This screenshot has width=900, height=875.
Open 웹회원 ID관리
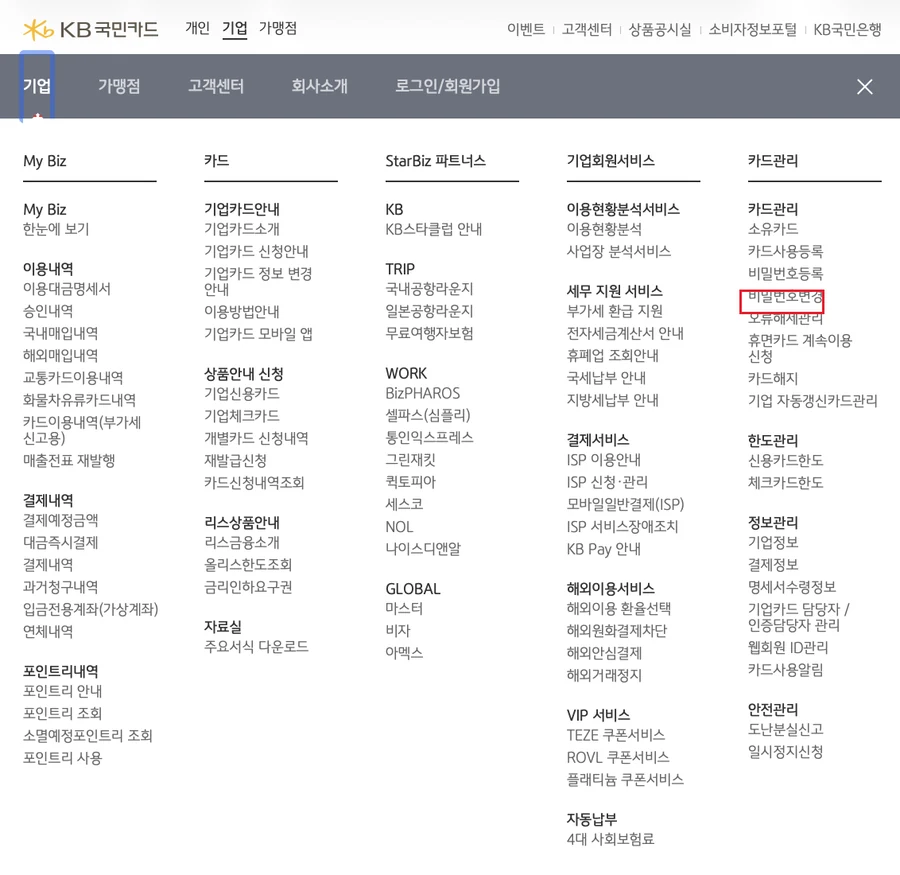point(788,648)
